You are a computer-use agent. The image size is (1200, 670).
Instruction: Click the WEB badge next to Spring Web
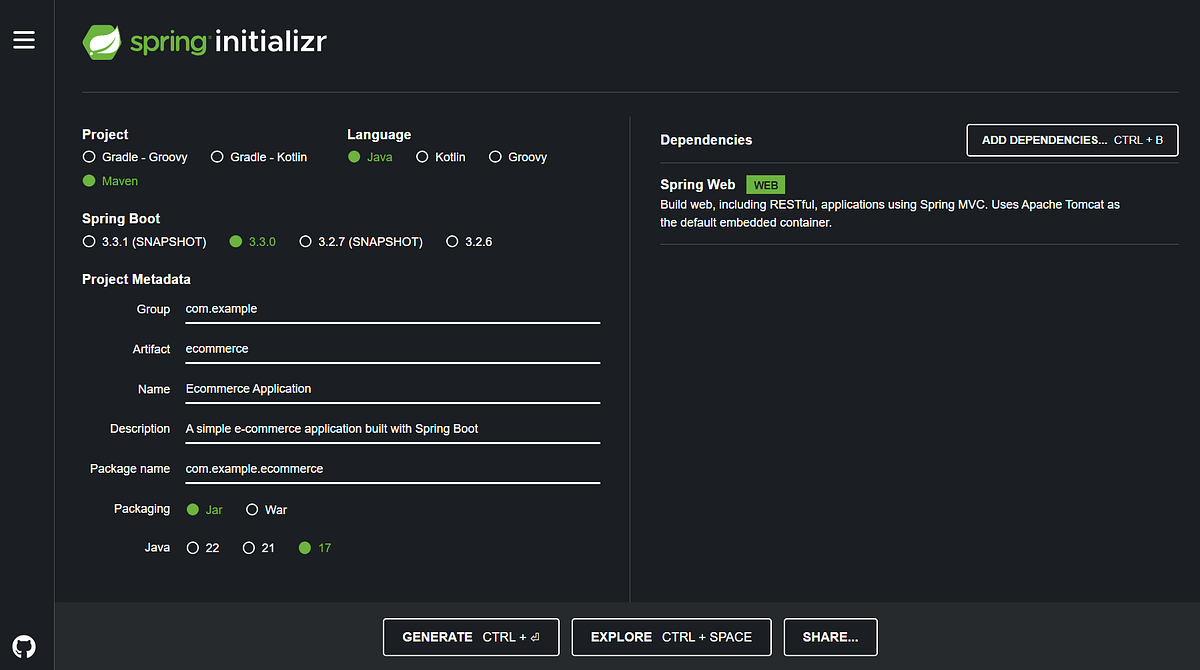(x=765, y=184)
